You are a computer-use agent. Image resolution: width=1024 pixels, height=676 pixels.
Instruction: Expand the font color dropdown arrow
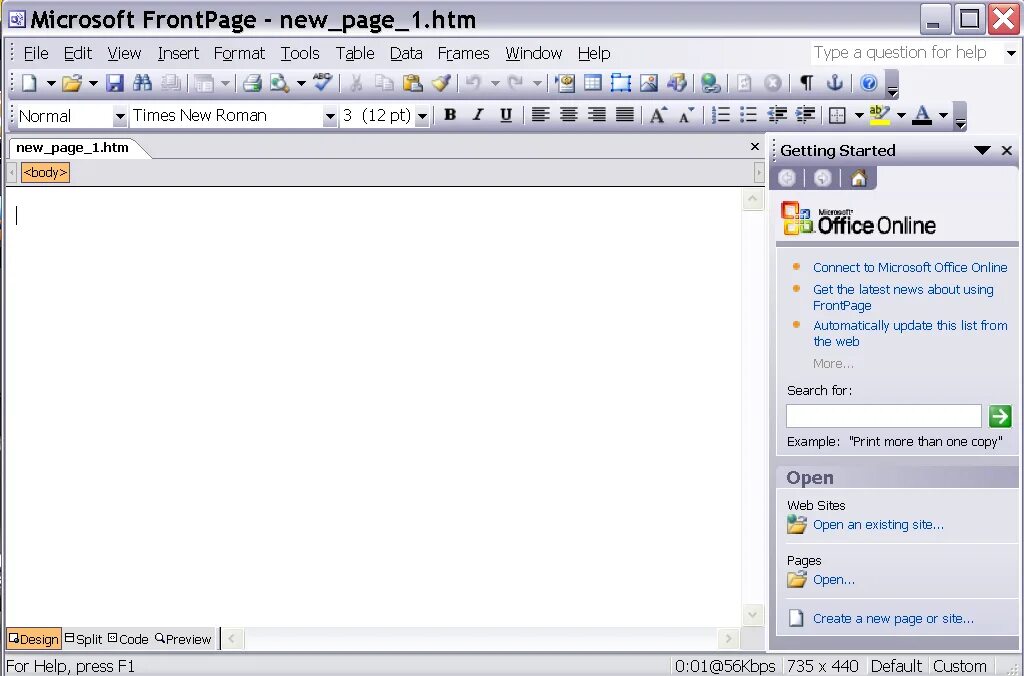tap(943, 116)
